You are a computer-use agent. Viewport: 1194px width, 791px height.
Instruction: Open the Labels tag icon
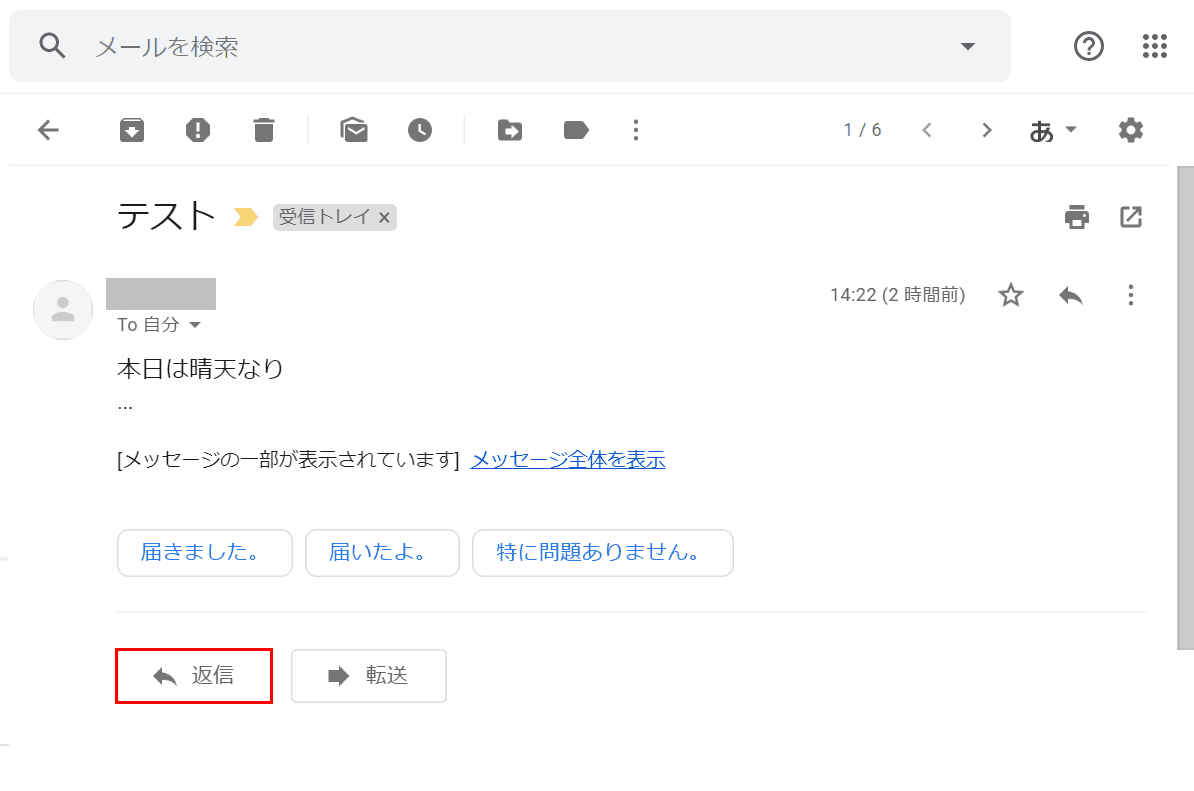(x=576, y=130)
